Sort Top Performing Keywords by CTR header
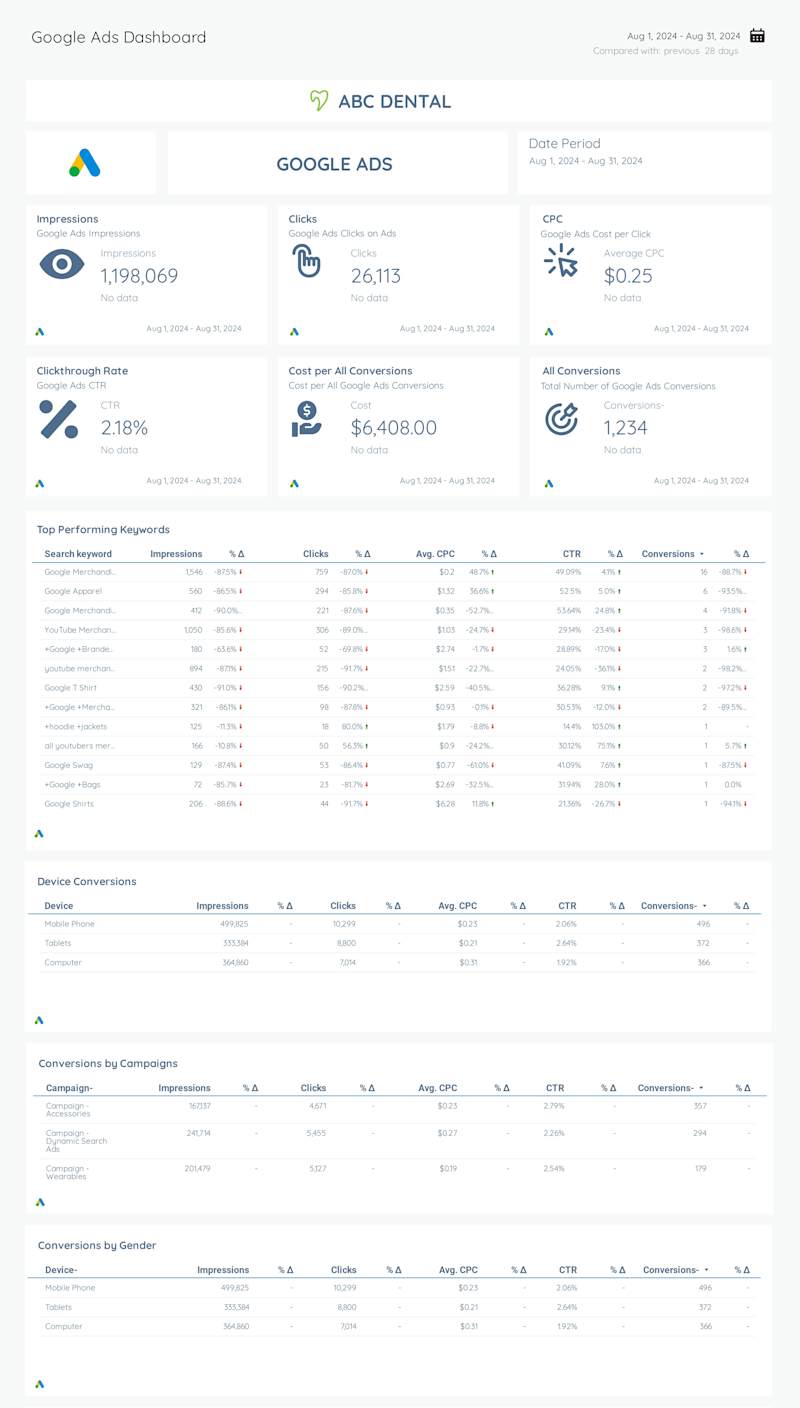Viewport: 800px width, 1408px height. (x=571, y=554)
